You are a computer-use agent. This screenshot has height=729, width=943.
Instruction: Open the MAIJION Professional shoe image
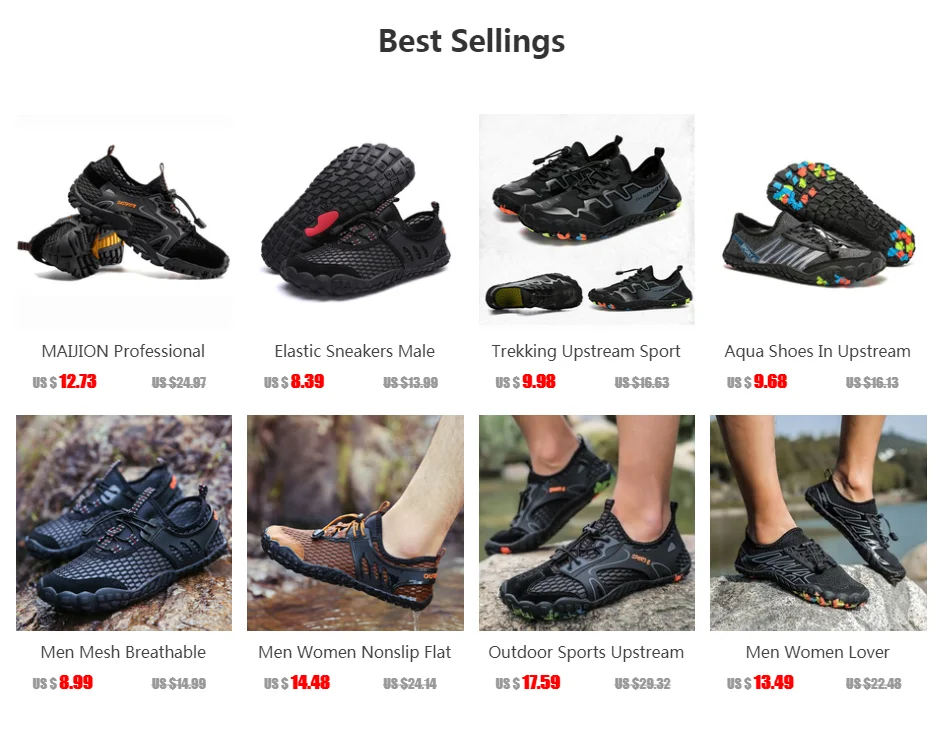click(x=124, y=220)
